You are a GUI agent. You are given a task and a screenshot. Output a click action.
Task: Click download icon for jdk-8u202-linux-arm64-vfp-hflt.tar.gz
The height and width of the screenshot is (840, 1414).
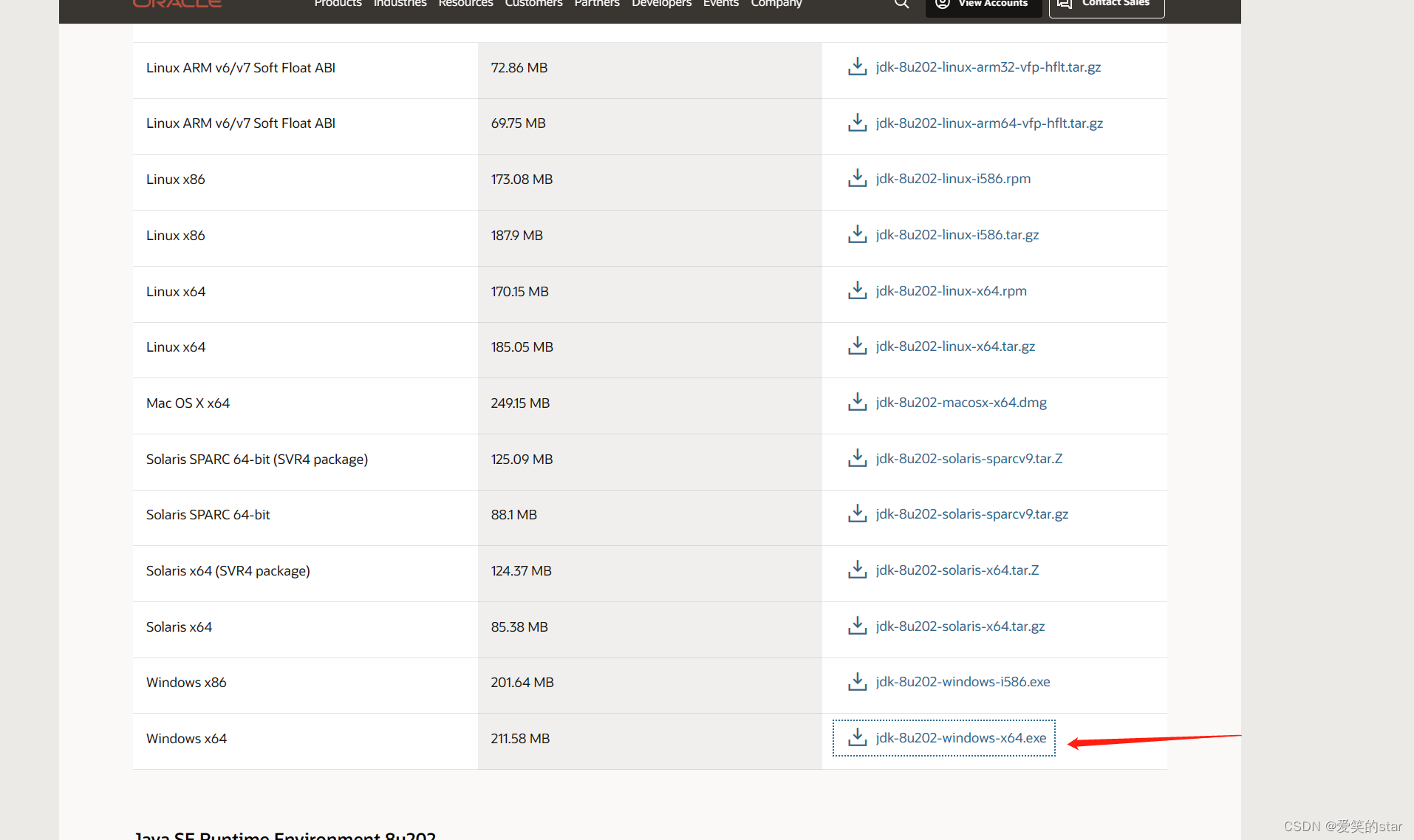[857, 123]
